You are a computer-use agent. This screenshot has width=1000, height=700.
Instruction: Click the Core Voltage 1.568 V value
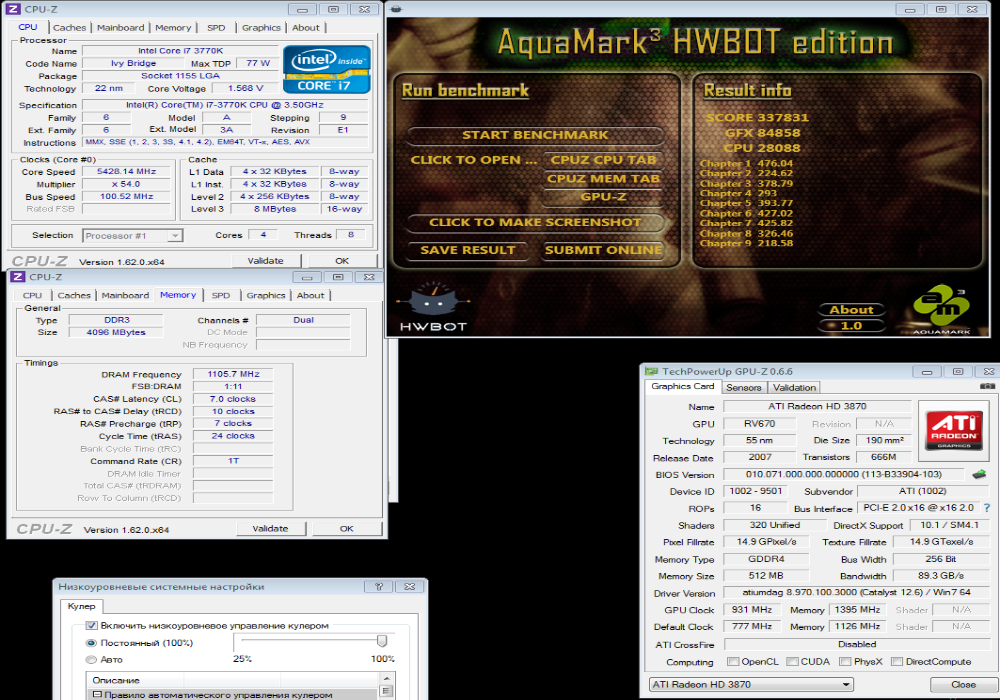(245, 89)
